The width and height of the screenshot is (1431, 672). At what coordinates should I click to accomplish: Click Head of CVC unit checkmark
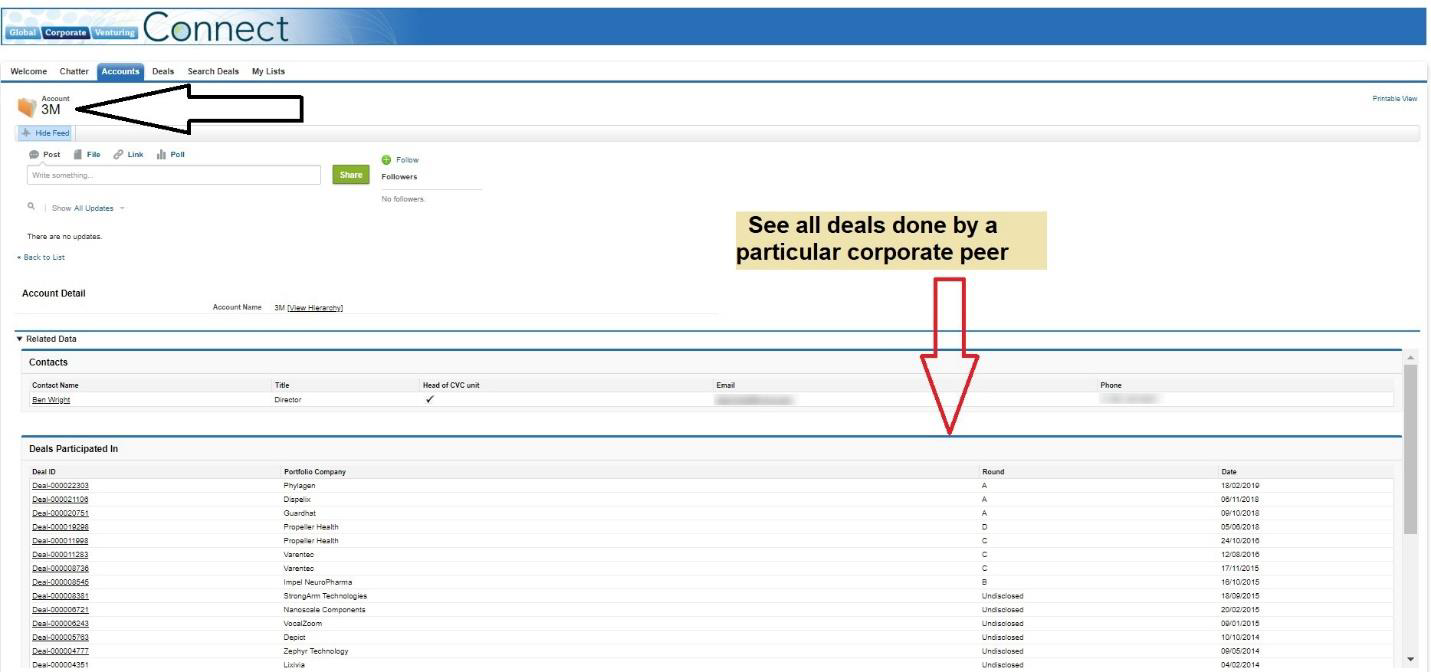[x=430, y=400]
